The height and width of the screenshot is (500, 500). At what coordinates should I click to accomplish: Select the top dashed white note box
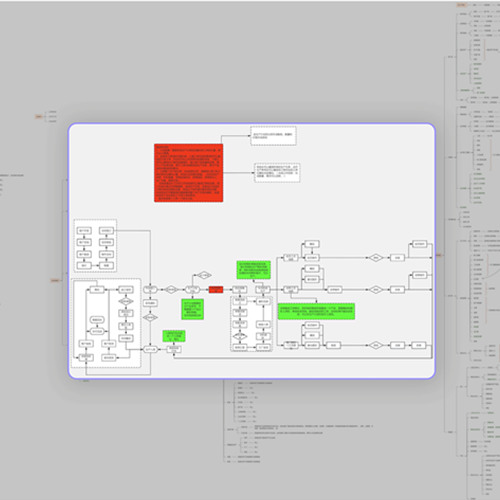(x=273, y=136)
